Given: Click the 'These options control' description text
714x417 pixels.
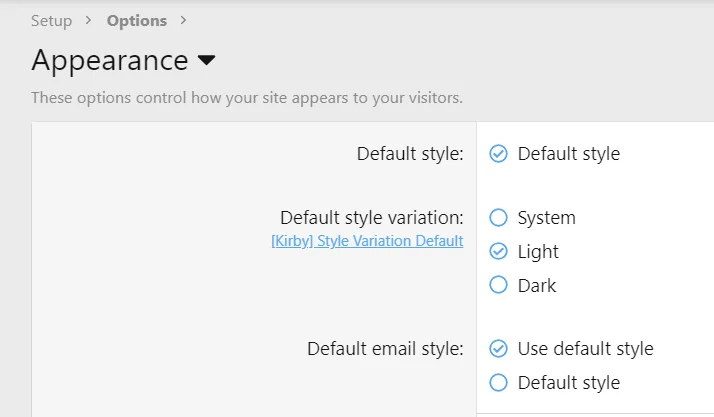Looking at the screenshot, I should pos(246,98).
